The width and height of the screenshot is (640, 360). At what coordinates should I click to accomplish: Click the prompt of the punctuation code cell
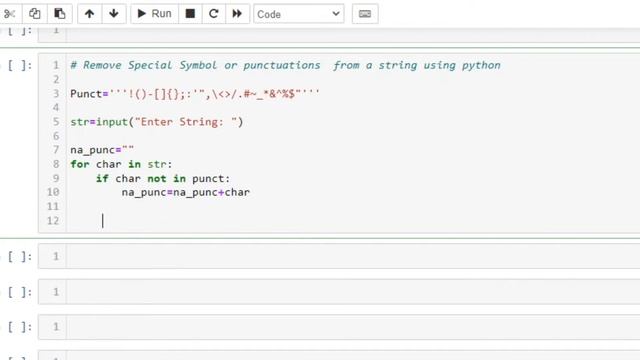[20, 65]
